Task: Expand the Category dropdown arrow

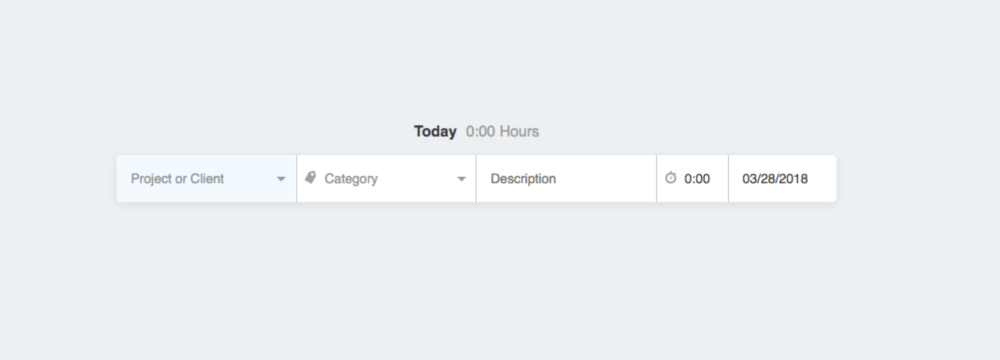Action: 461,179
